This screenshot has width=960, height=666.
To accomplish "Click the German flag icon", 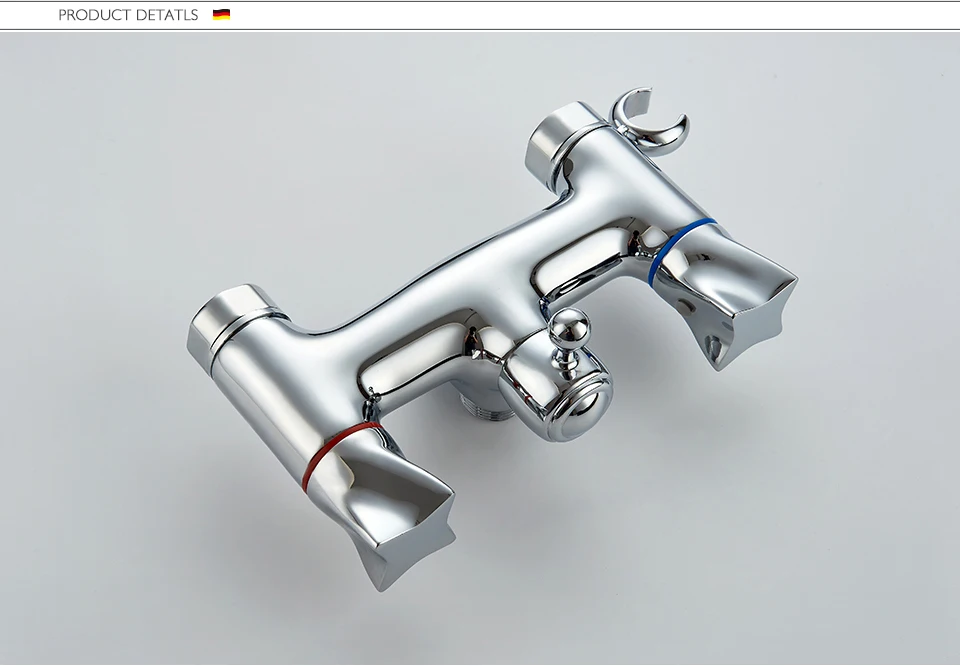I will point(221,15).
